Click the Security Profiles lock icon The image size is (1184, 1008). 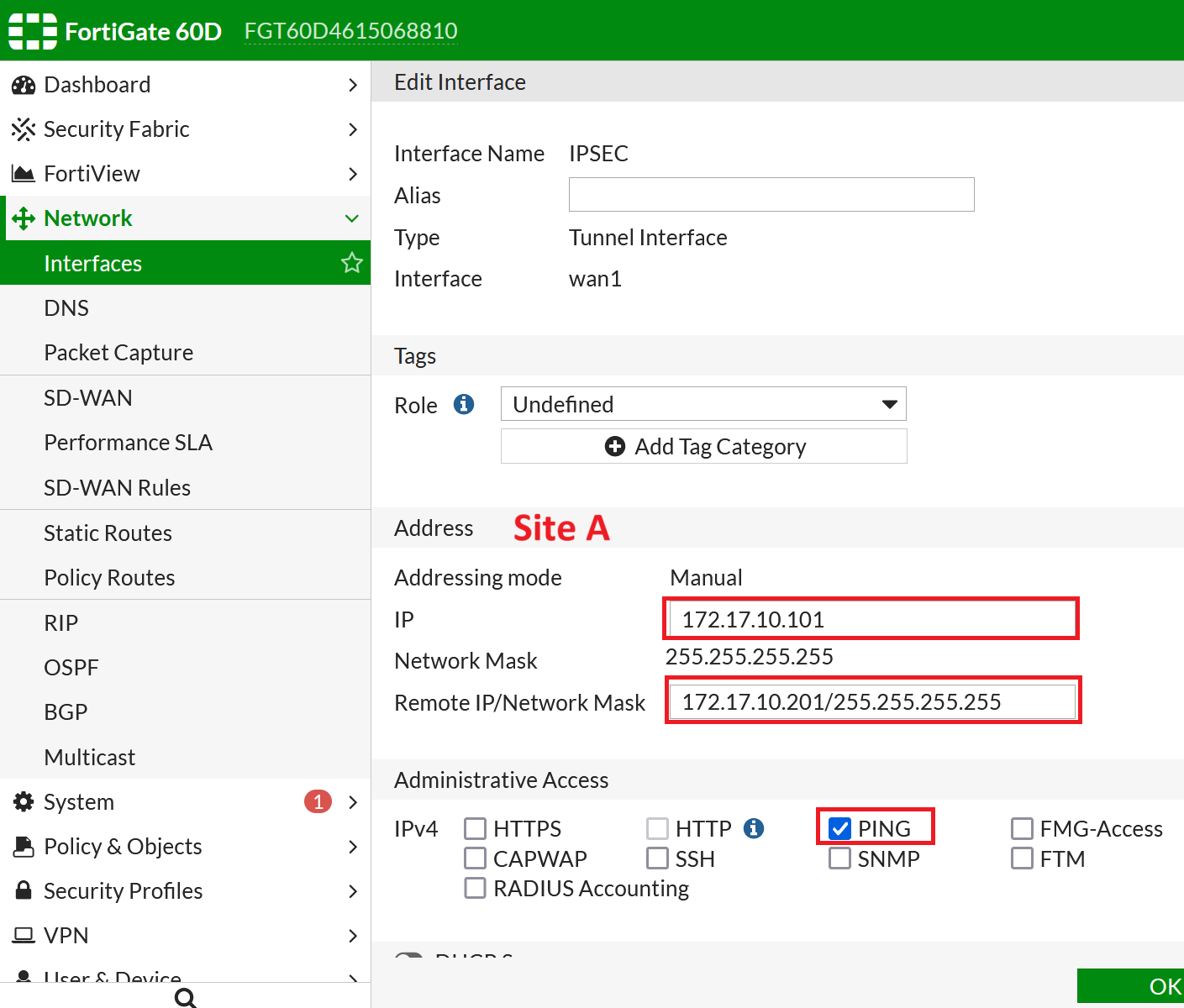pyautogui.click(x=24, y=890)
